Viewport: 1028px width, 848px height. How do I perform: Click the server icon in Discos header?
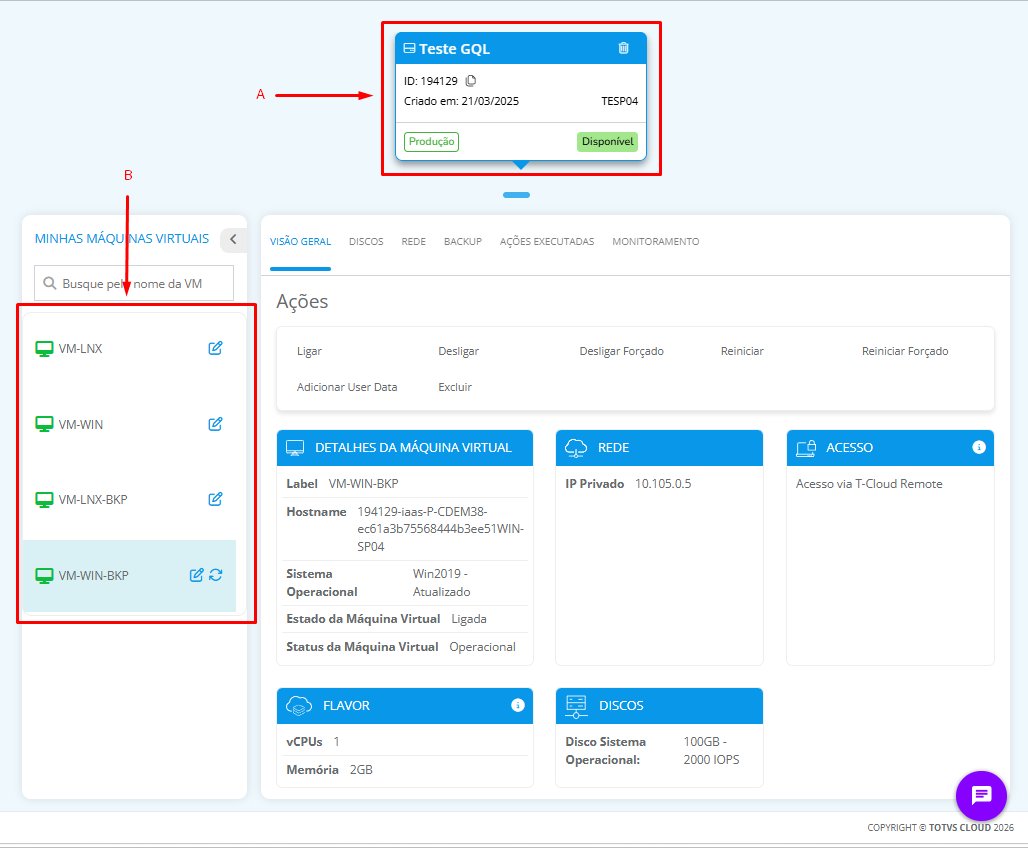576,706
